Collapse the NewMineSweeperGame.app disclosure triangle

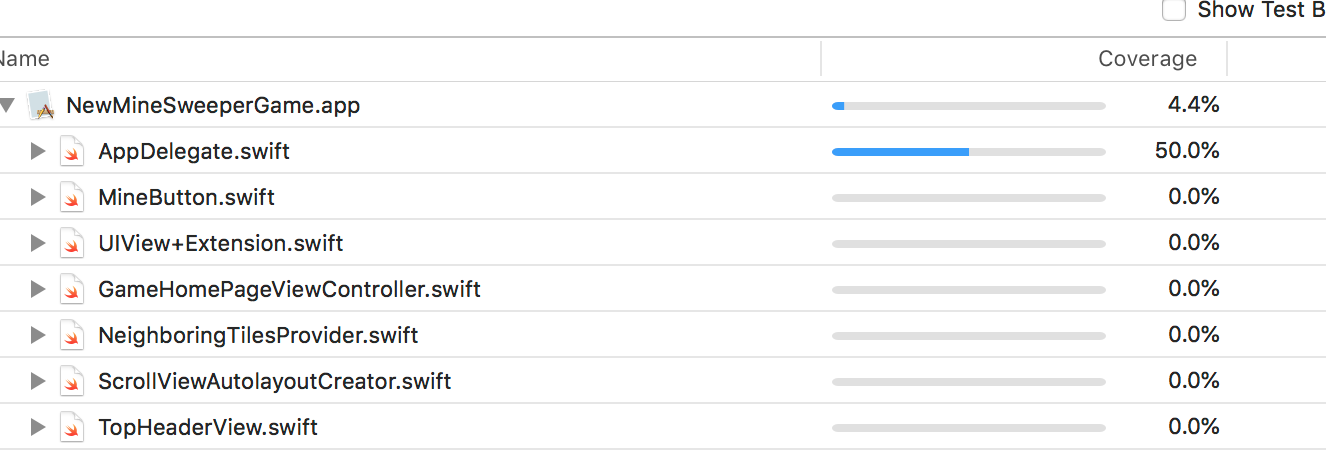point(7,105)
